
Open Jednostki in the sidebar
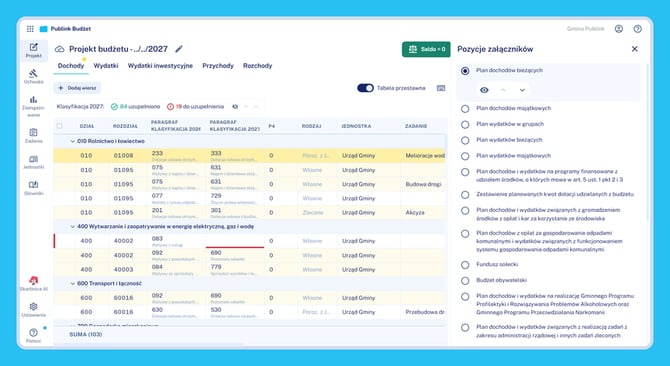(33, 162)
